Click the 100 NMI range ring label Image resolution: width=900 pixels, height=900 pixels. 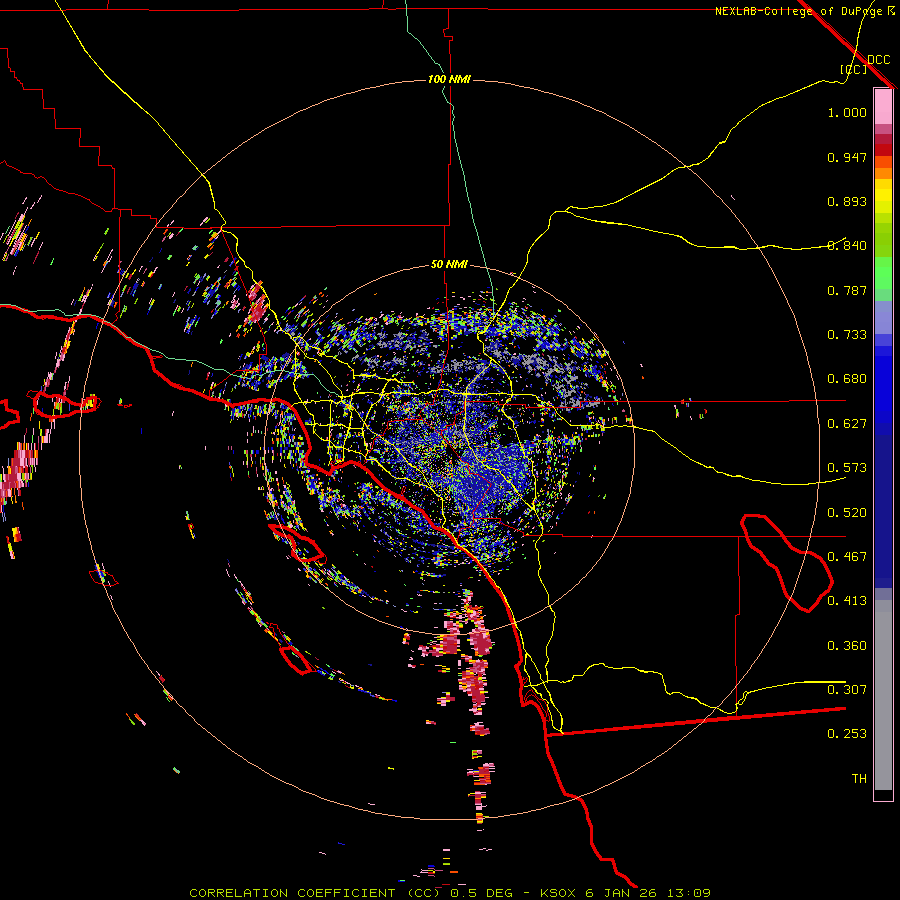449,79
